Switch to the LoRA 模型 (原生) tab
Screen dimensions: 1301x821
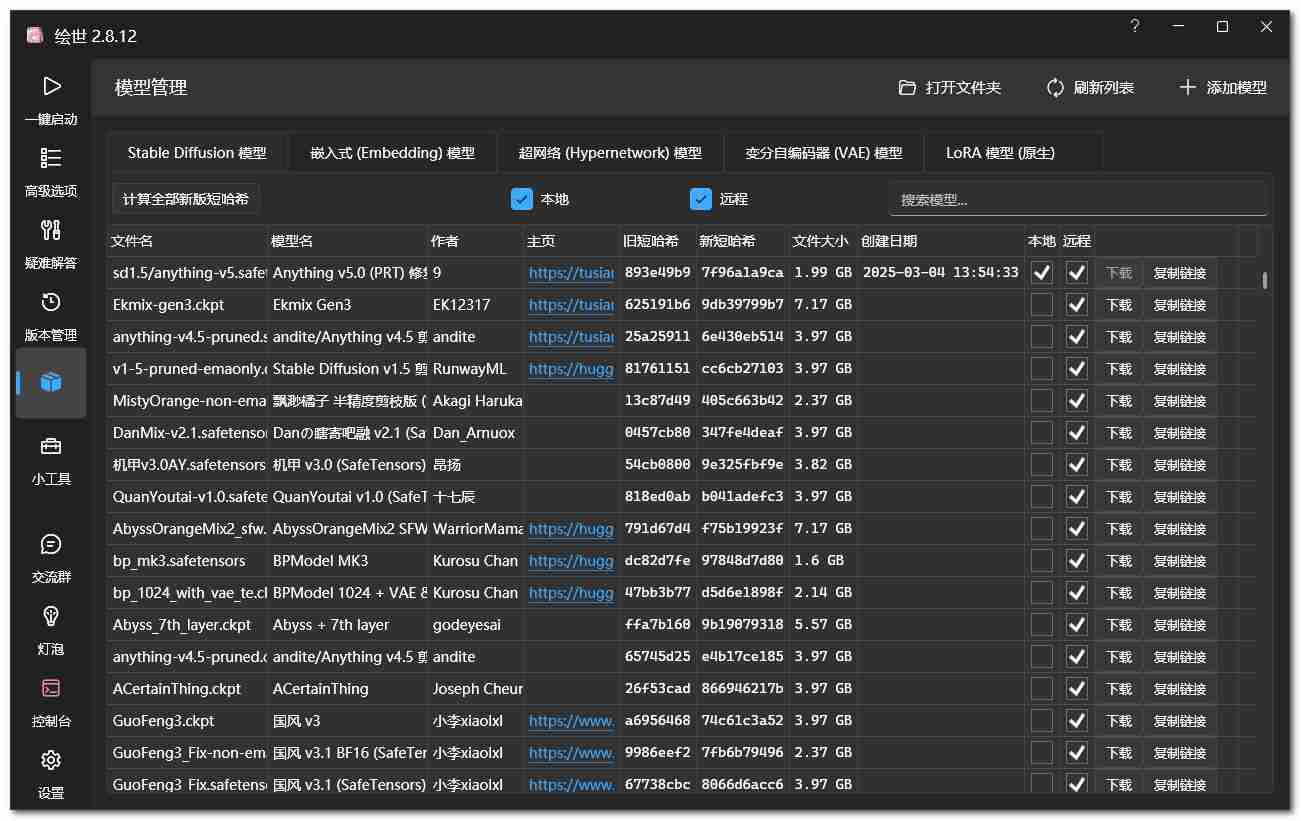point(1000,153)
